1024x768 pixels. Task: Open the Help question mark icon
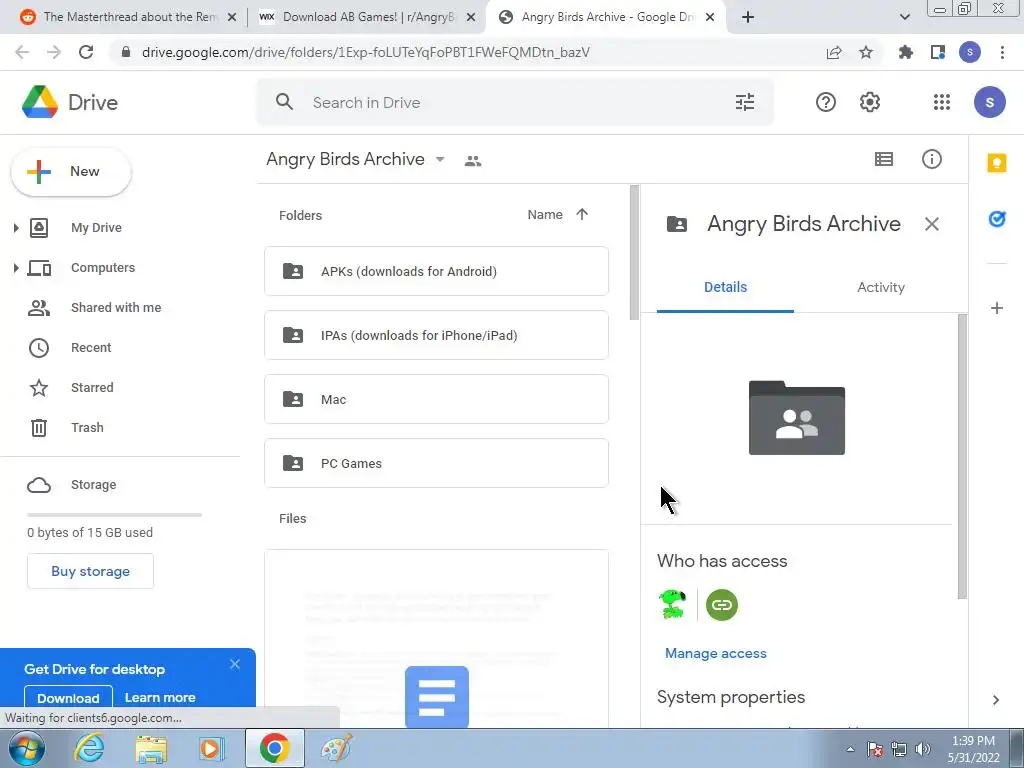point(825,102)
